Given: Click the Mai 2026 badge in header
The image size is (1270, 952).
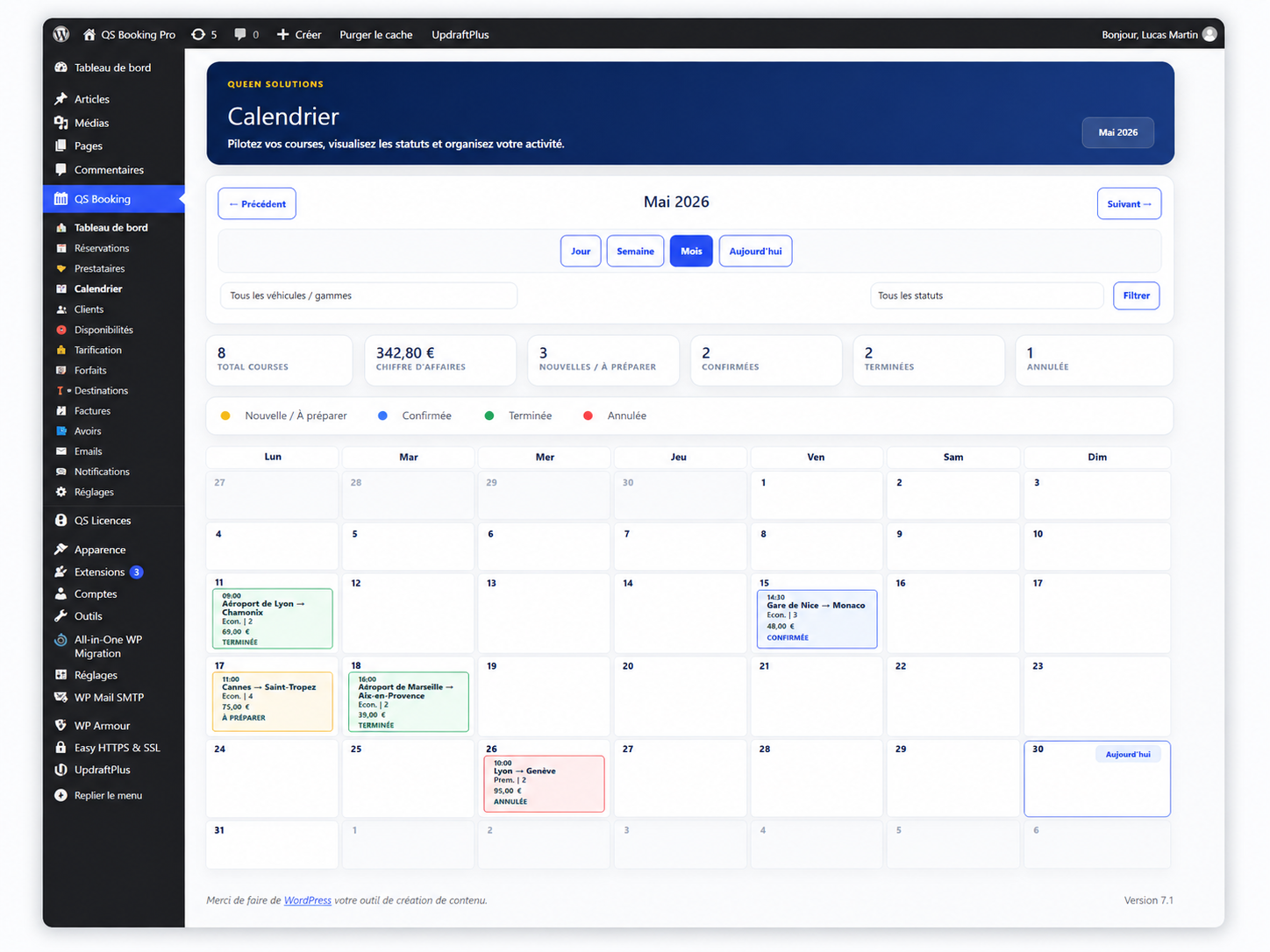Looking at the screenshot, I should 1117,132.
